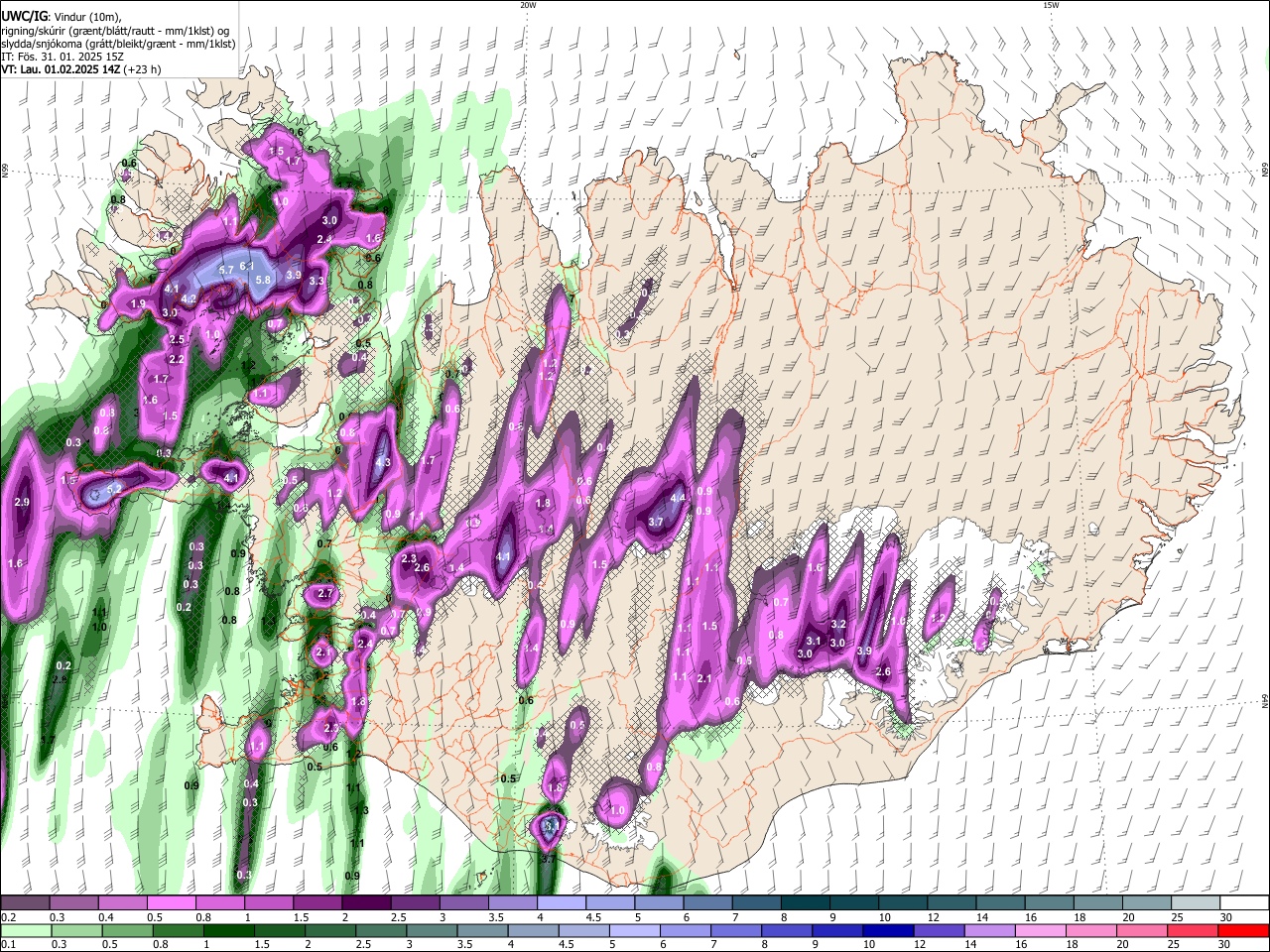Screen dimensions: 1270x952
Task: Click the 'UWC/IG' title text
Action: 24,15
